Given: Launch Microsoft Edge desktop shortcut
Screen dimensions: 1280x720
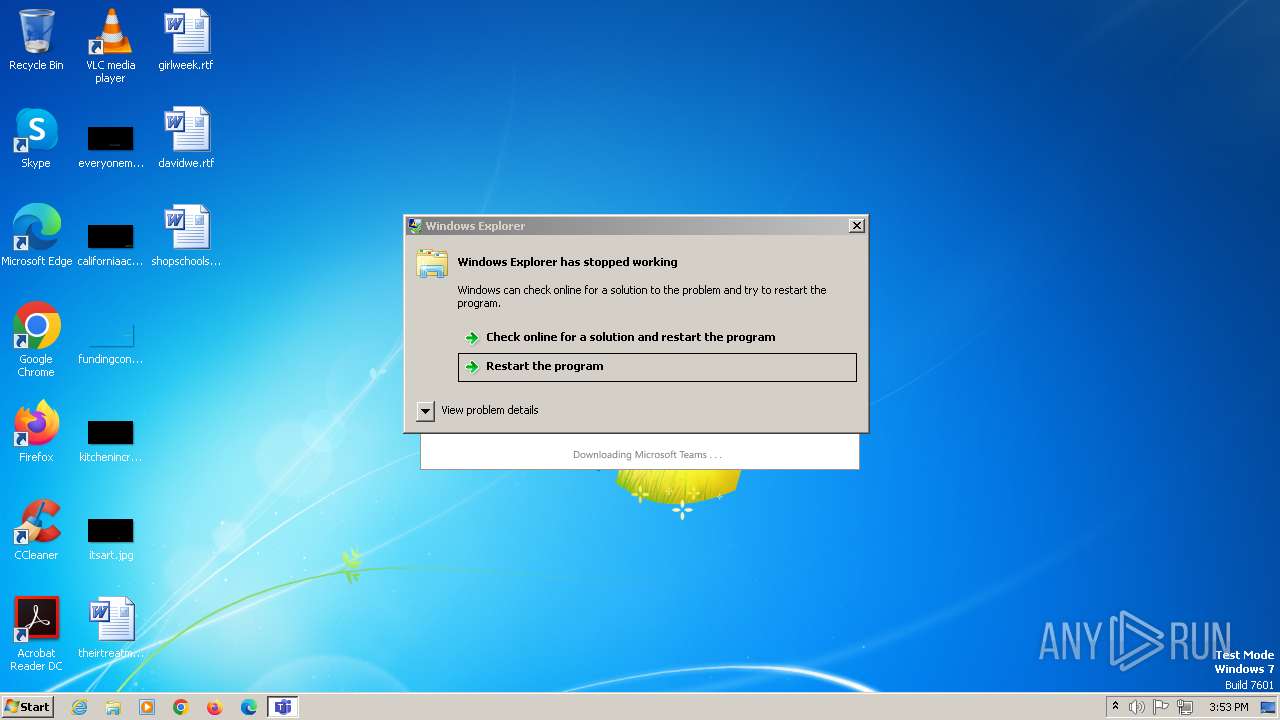Looking at the screenshot, I should click(x=37, y=236).
